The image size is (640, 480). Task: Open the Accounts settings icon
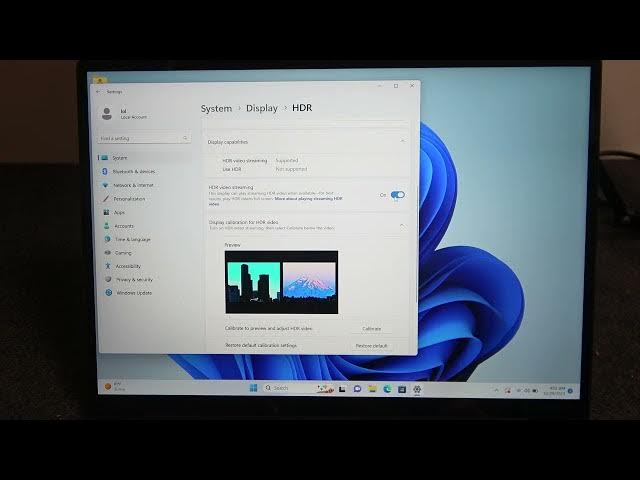[107, 226]
